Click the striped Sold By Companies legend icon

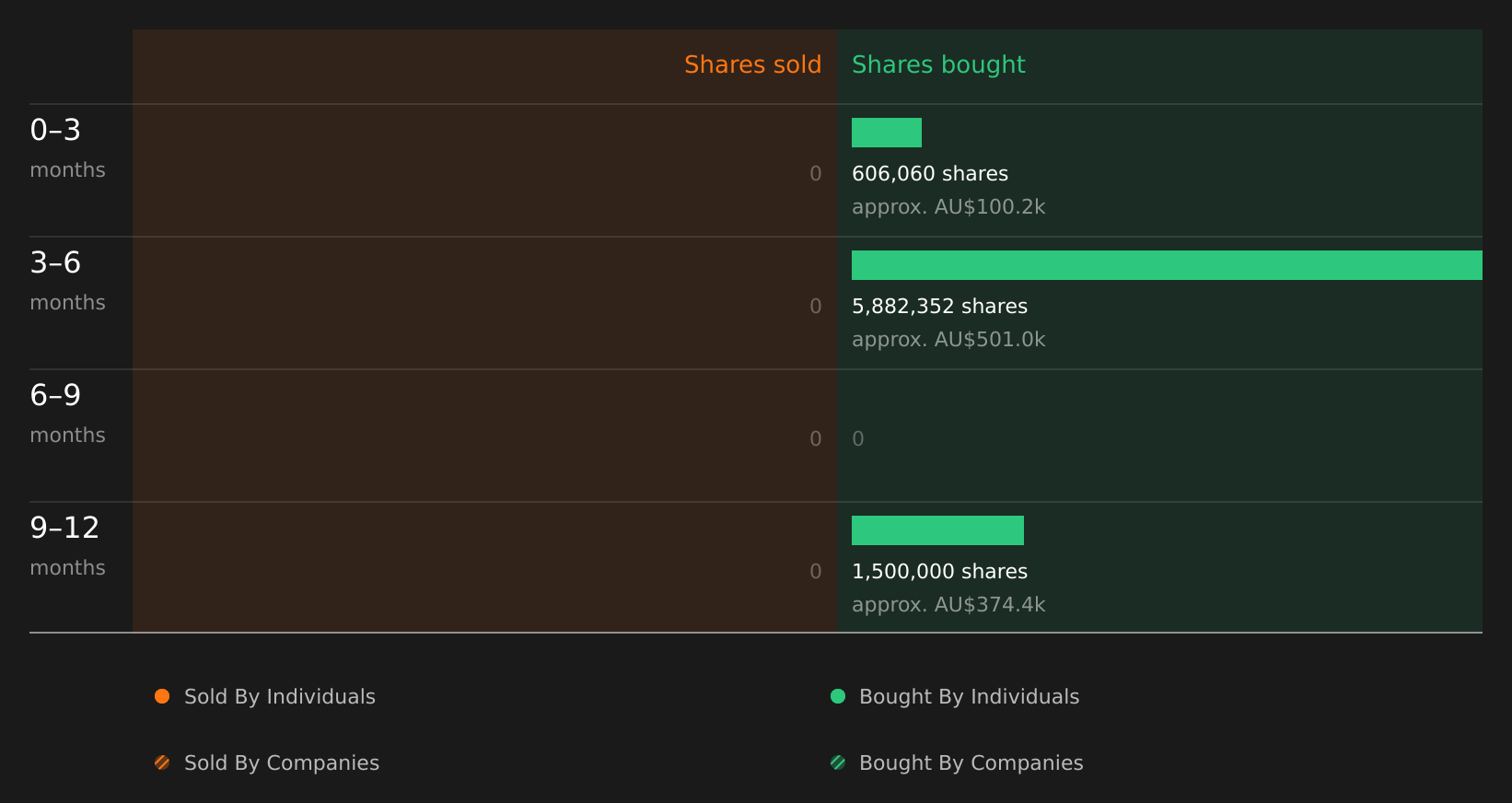tap(162, 762)
